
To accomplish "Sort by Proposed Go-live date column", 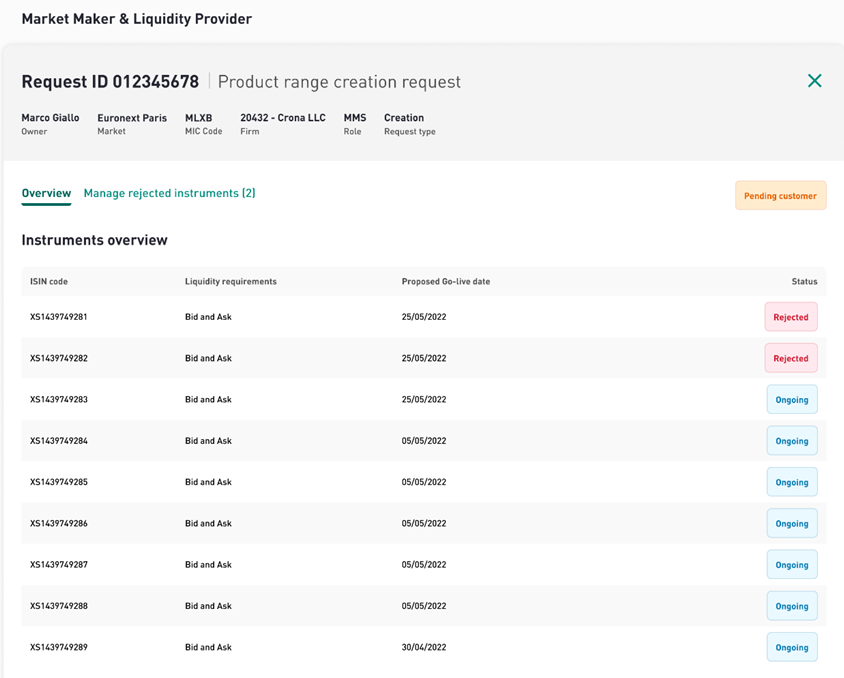I will [x=445, y=282].
